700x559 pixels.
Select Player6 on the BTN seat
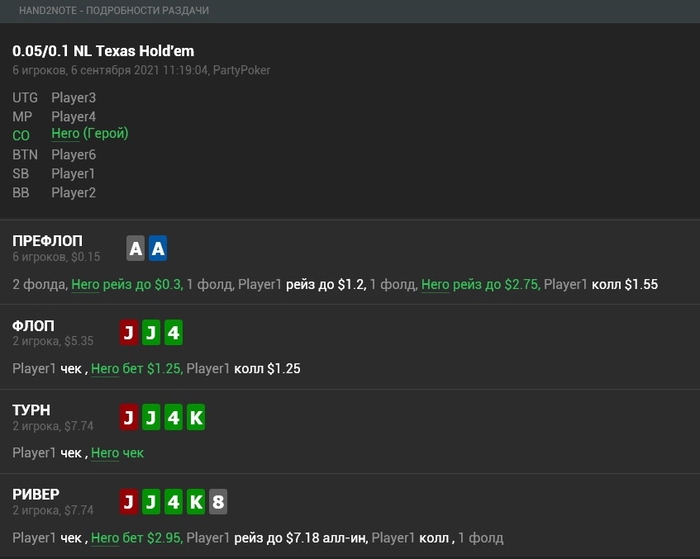[x=73, y=155]
